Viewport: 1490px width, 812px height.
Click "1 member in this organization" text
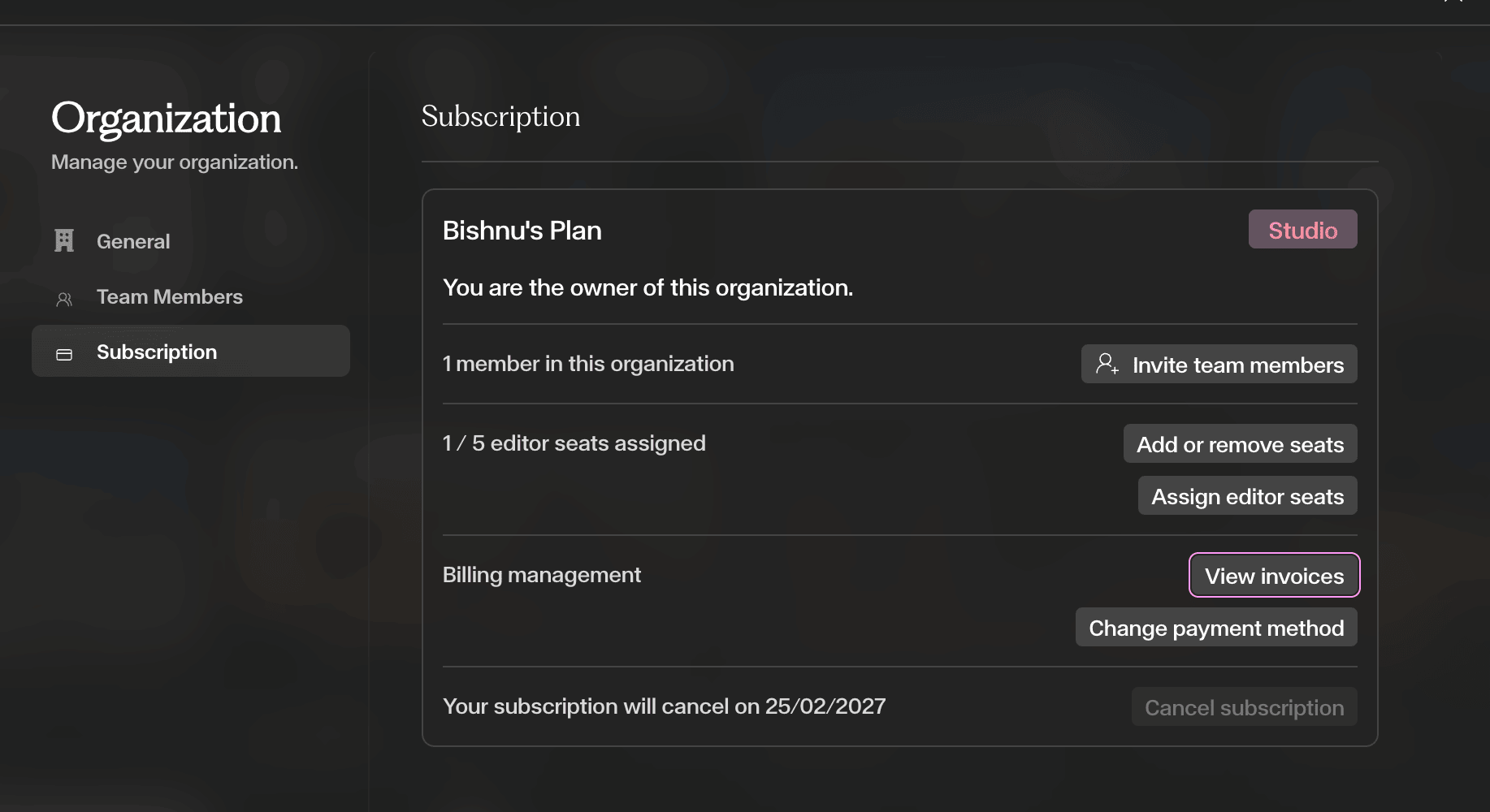588,364
